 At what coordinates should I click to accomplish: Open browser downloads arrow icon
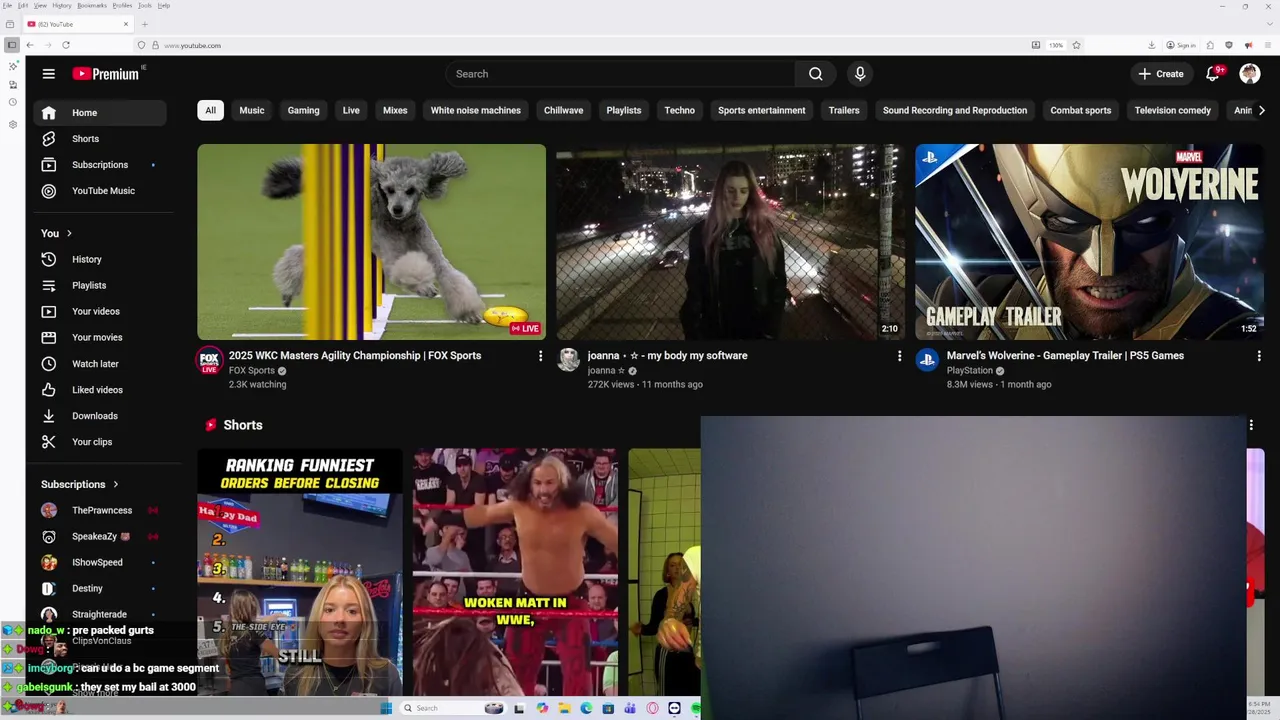[x=1151, y=45]
